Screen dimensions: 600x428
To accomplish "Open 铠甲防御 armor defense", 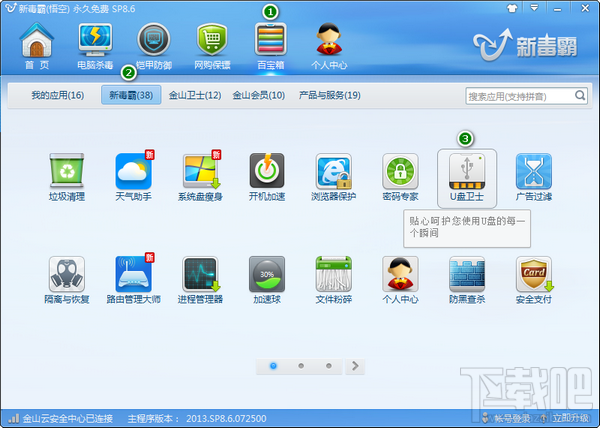I will point(153,47).
